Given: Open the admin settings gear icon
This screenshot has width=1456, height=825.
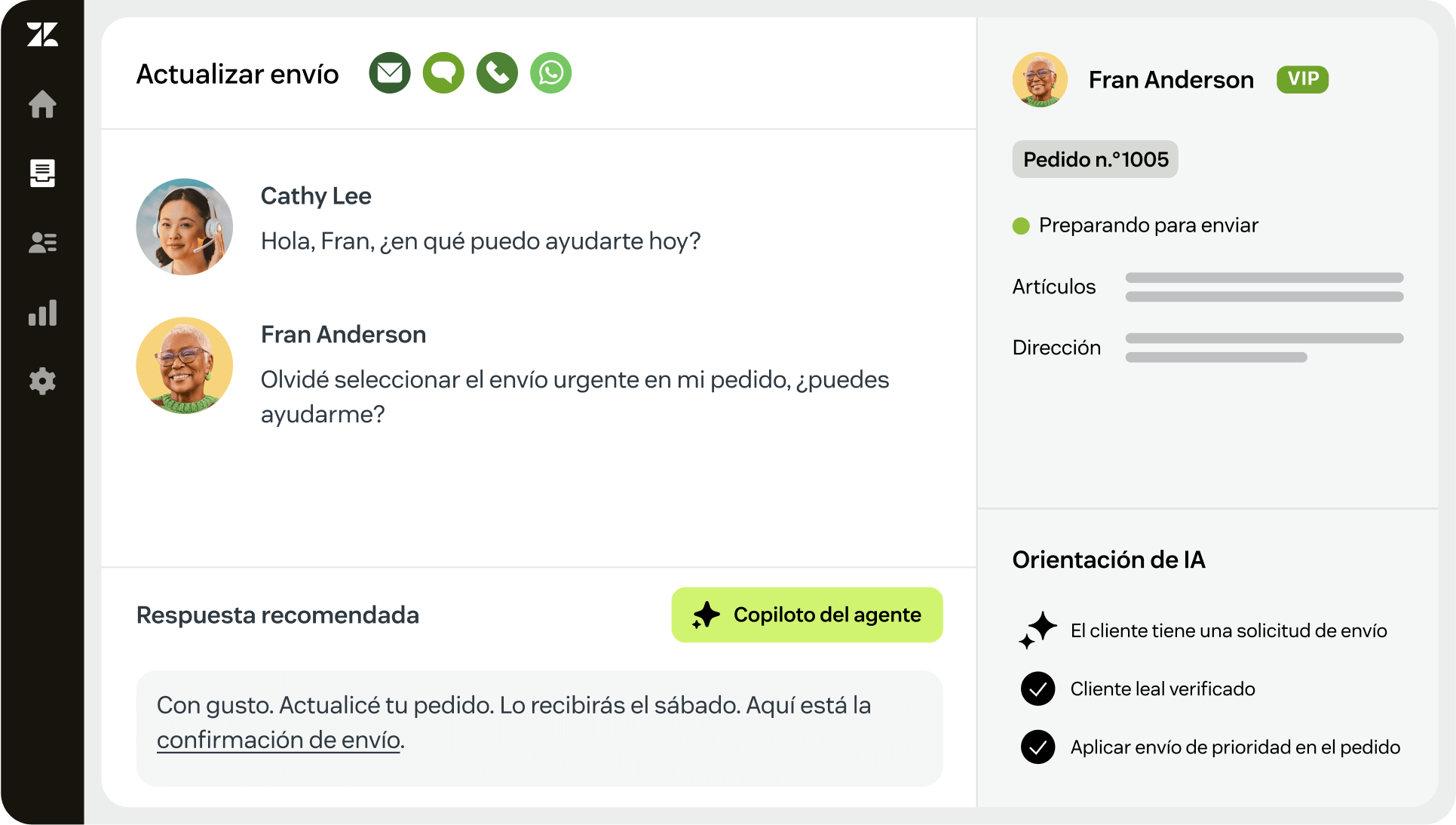Looking at the screenshot, I should tap(42, 382).
